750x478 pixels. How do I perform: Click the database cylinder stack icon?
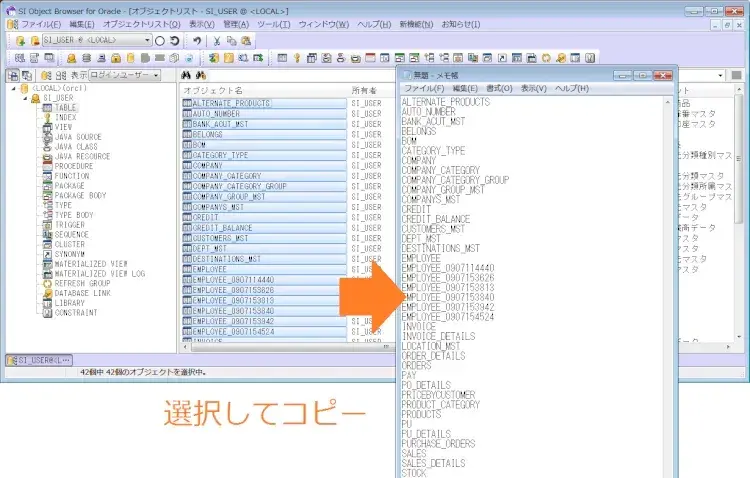point(86,58)
